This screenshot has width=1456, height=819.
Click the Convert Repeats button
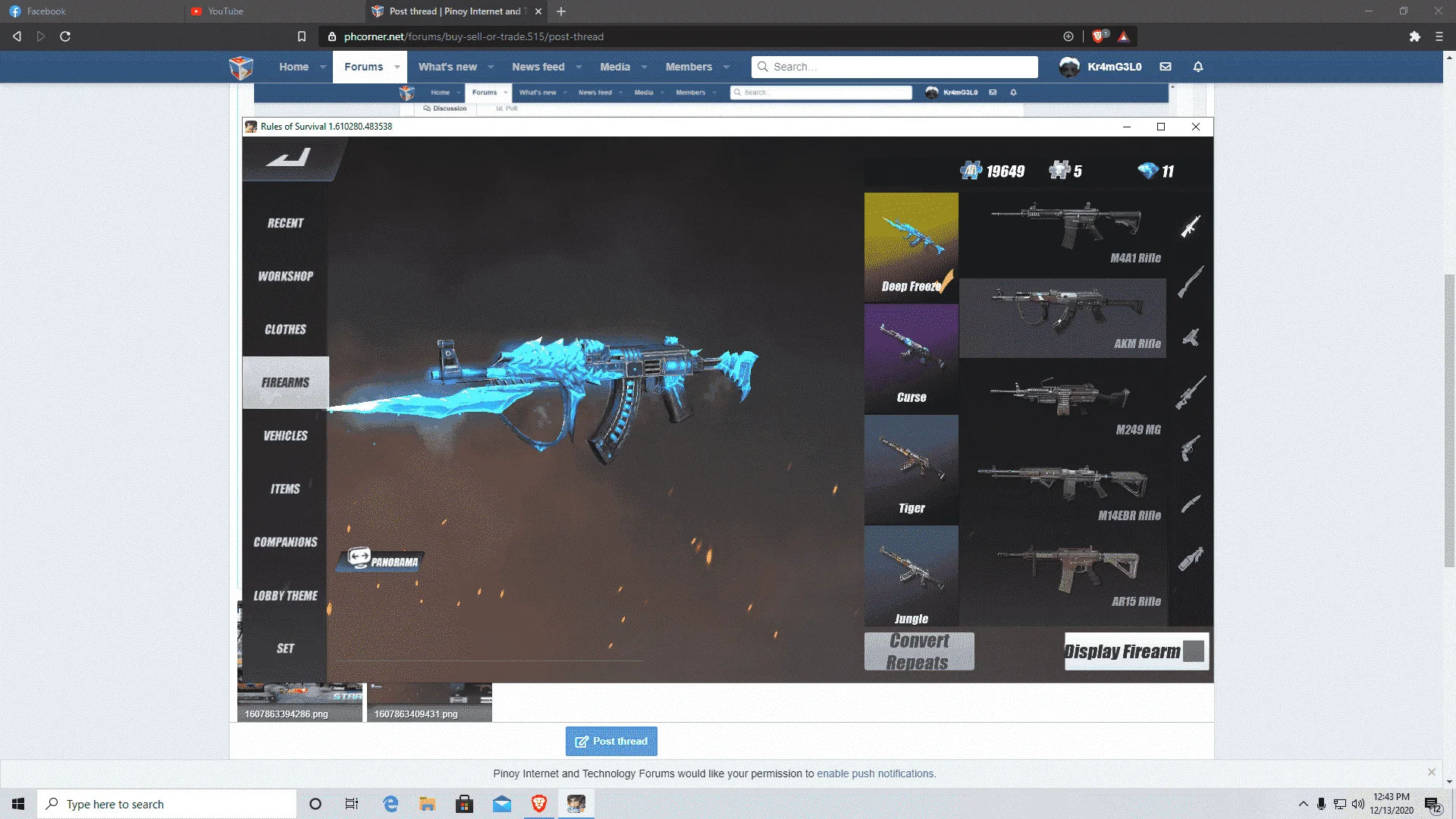(x=919, y=651)
